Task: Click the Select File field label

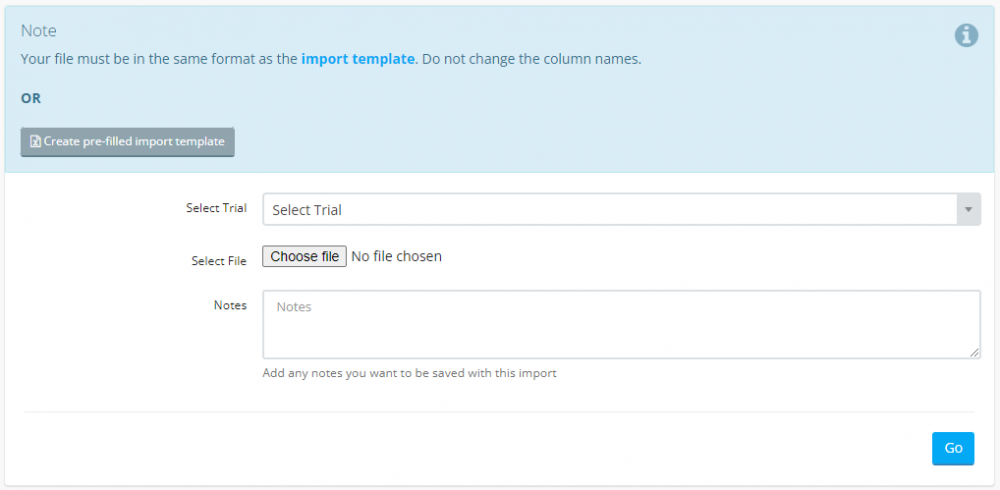Action: 219,261
